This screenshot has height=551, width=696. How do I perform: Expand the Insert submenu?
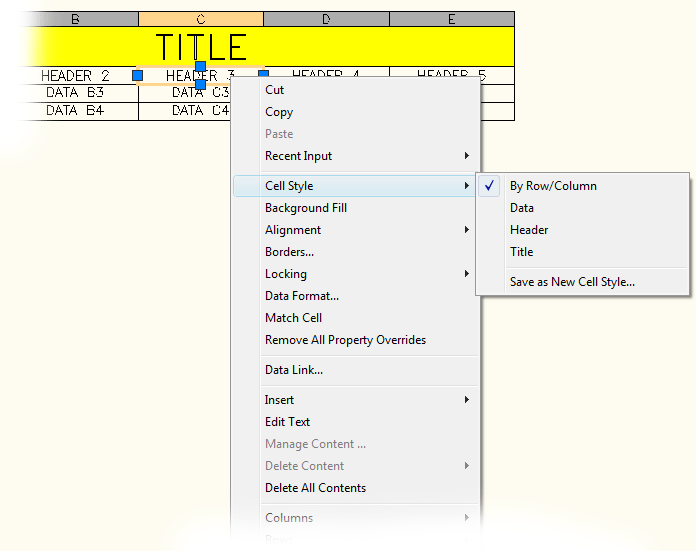pos(280,400)
